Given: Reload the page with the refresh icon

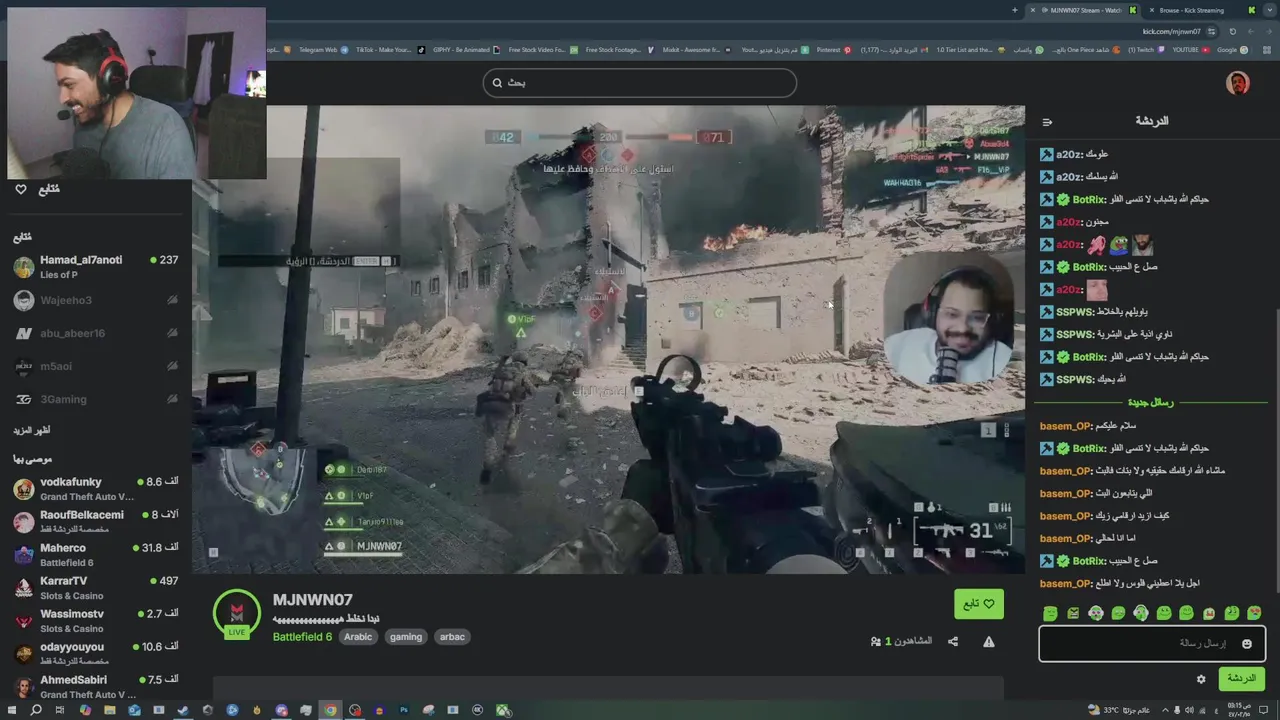Looking at the screenshot, I should [1233, 31].
